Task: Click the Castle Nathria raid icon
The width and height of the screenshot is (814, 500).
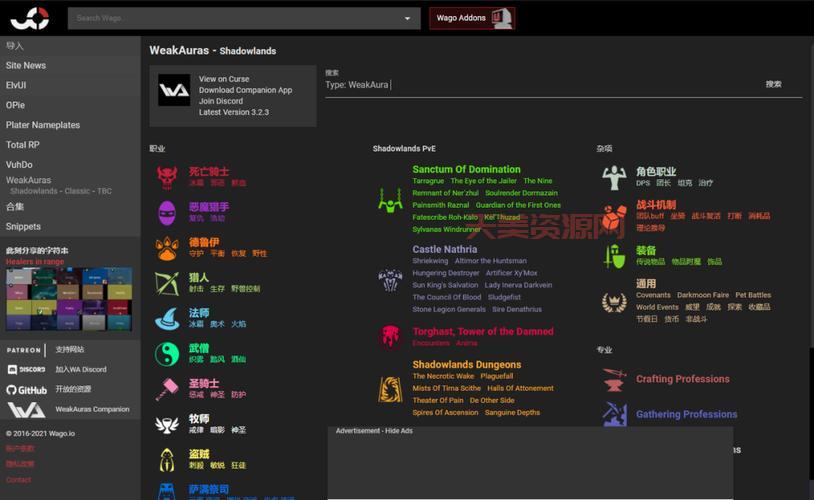Action: 390,280
